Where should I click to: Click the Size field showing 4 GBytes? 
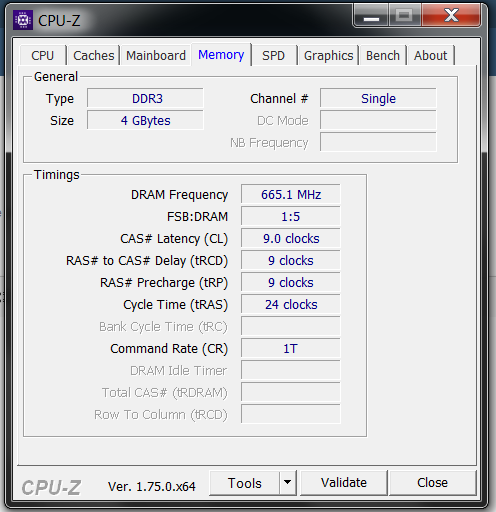click(x=145, y=120)
